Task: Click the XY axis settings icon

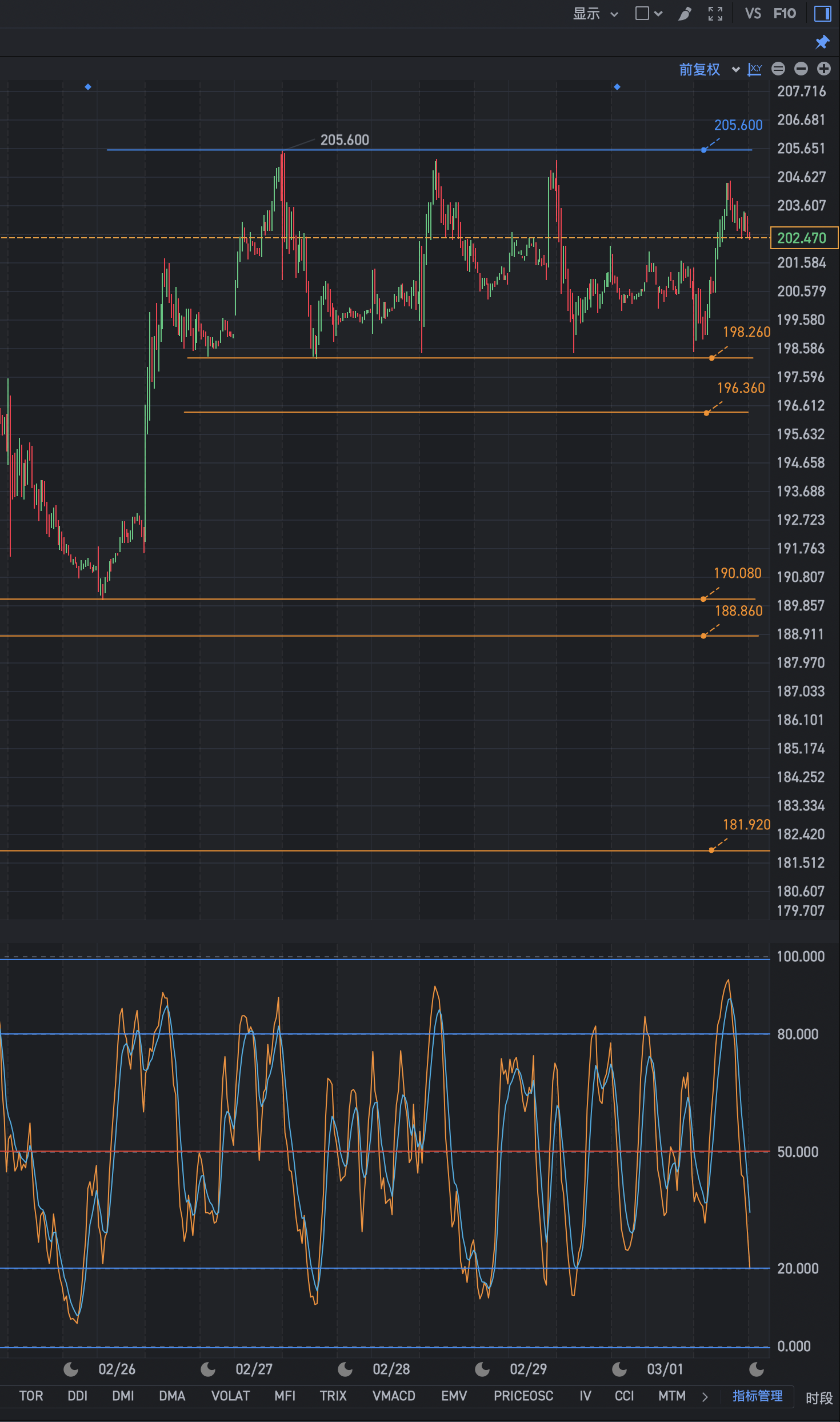Action: [755, 69]
